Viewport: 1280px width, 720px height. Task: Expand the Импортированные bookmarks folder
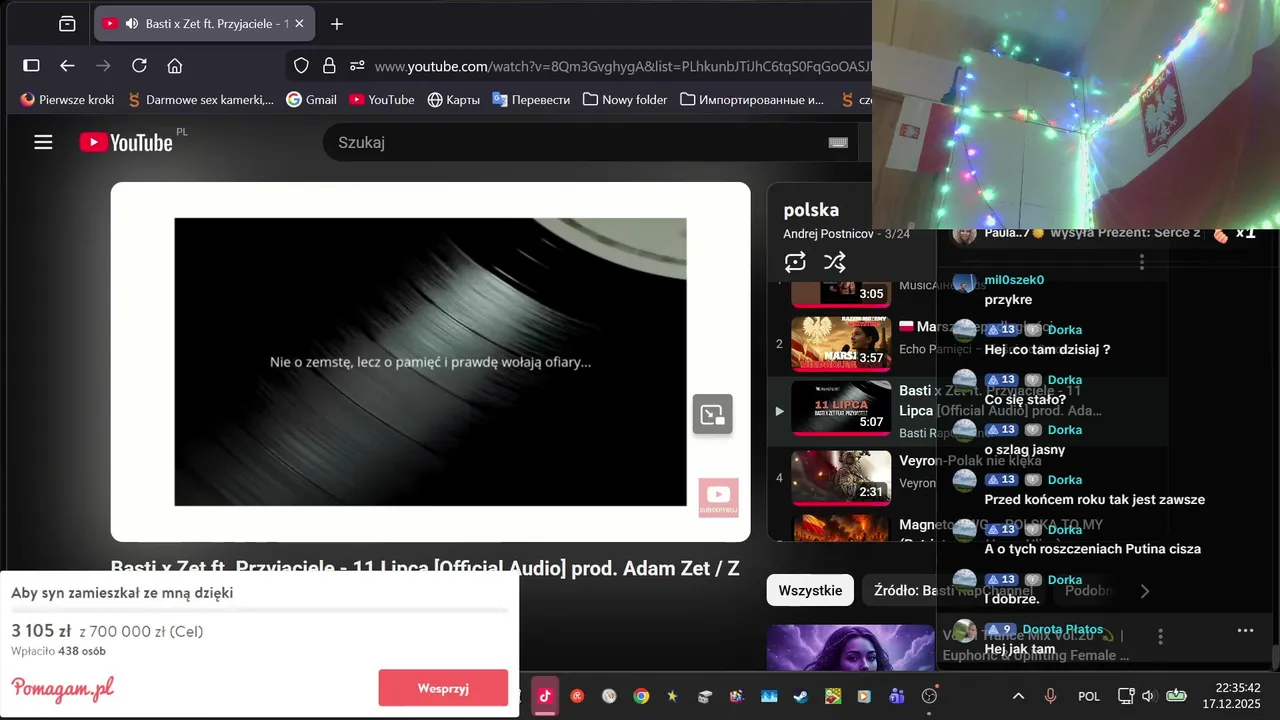752,100
